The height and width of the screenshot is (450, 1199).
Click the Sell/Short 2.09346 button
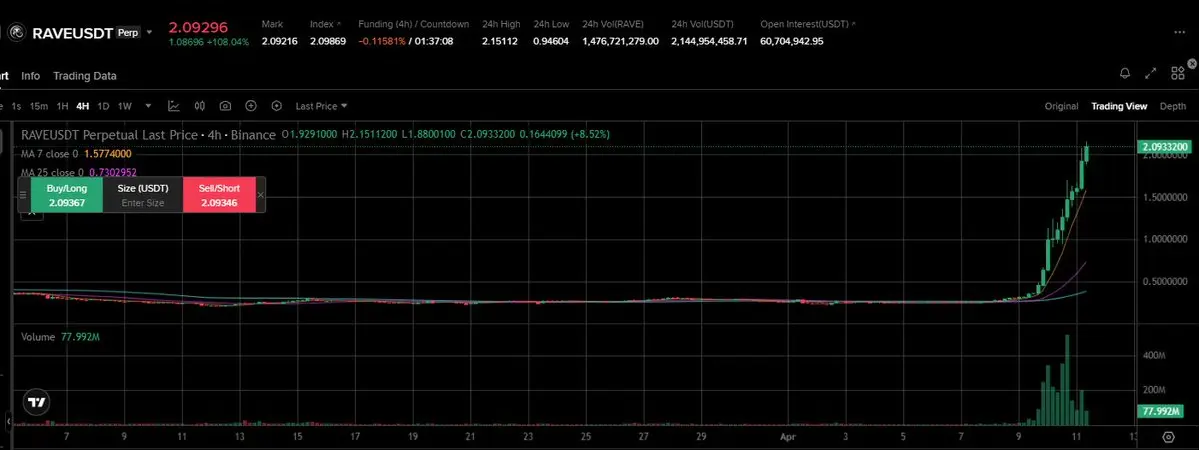219,195
